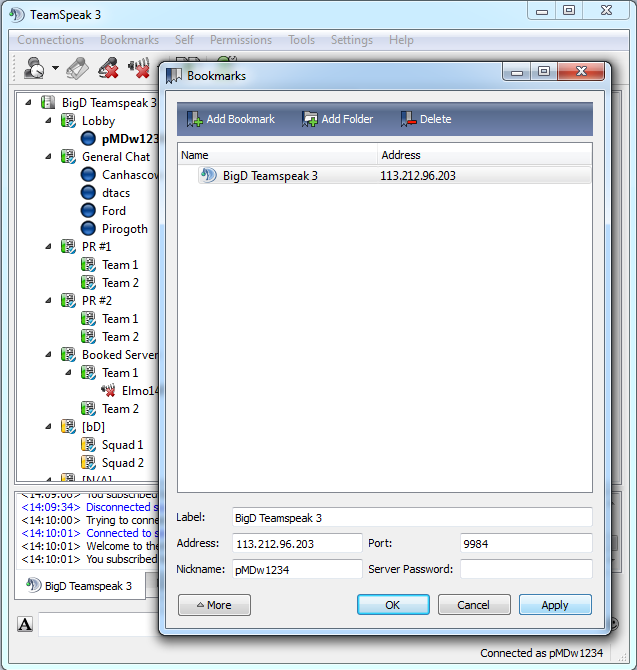Image resolution: width=637 pixels, height=670 pixels.
Task: Open the Connections menu
Action: coord(51,40)
